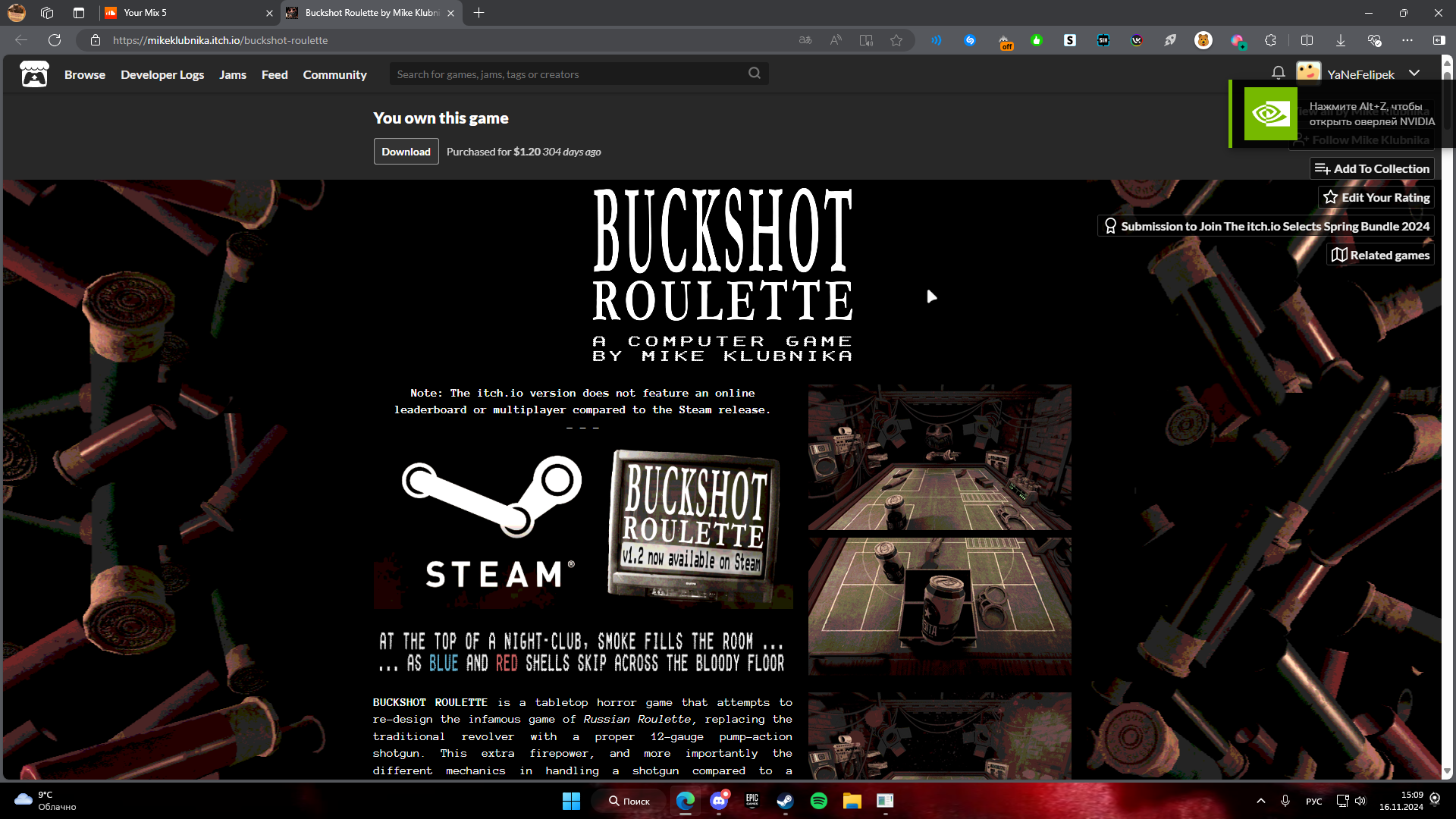Open the beer can screenshot thumbnail
This screenshot has width=1456, height=819.
tap(940, 607)
